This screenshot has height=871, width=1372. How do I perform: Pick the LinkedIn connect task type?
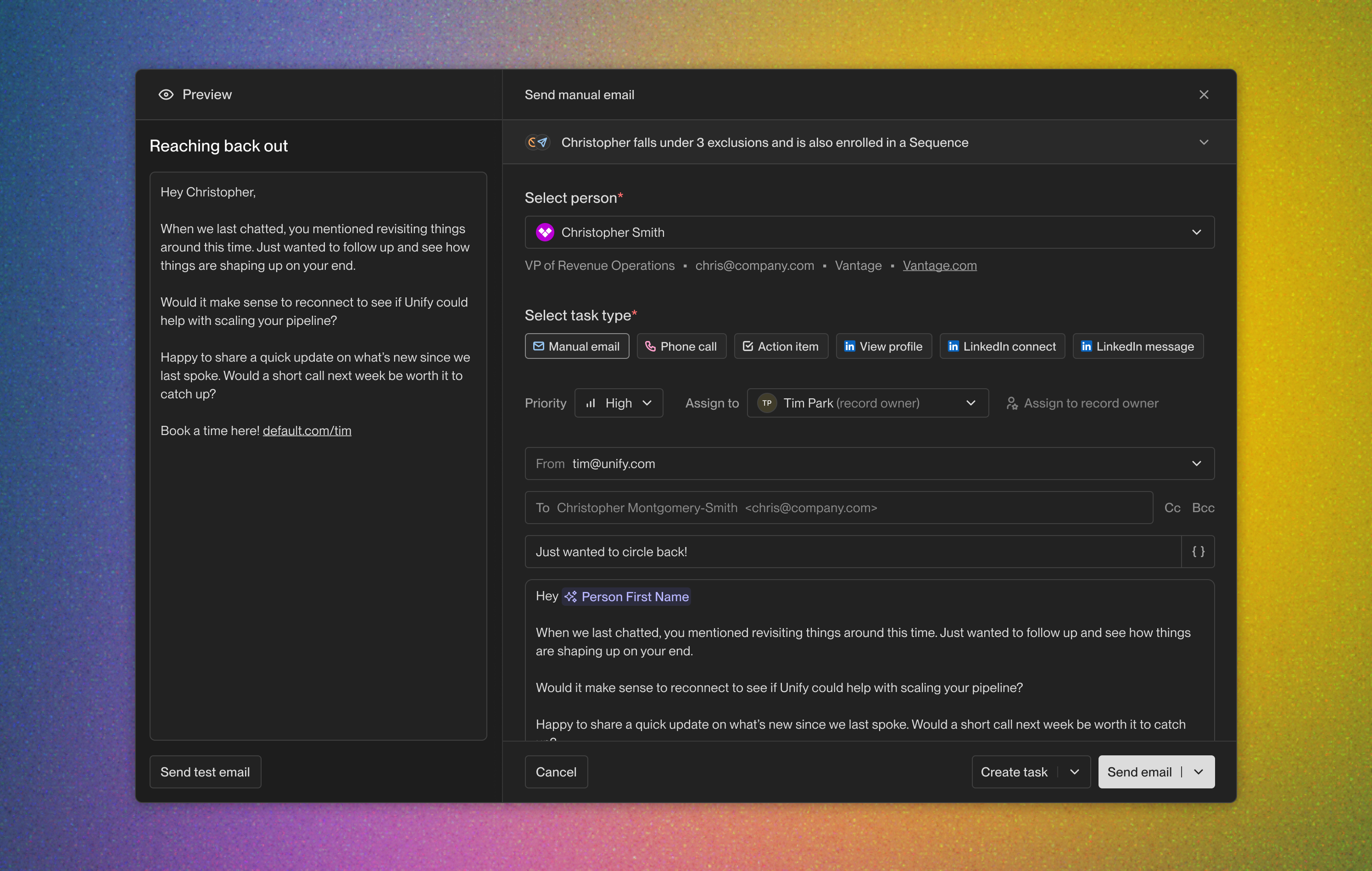(x=1002, y=346)
